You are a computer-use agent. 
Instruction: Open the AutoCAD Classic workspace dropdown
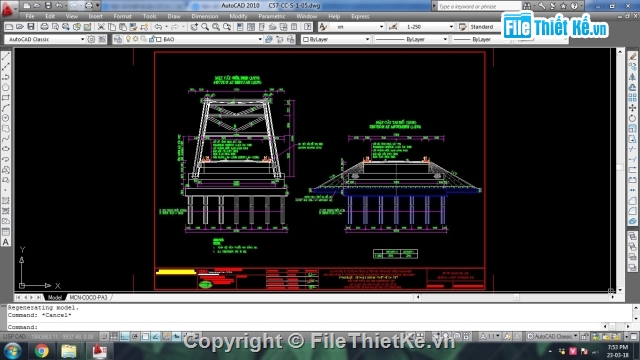pos(45,39)
